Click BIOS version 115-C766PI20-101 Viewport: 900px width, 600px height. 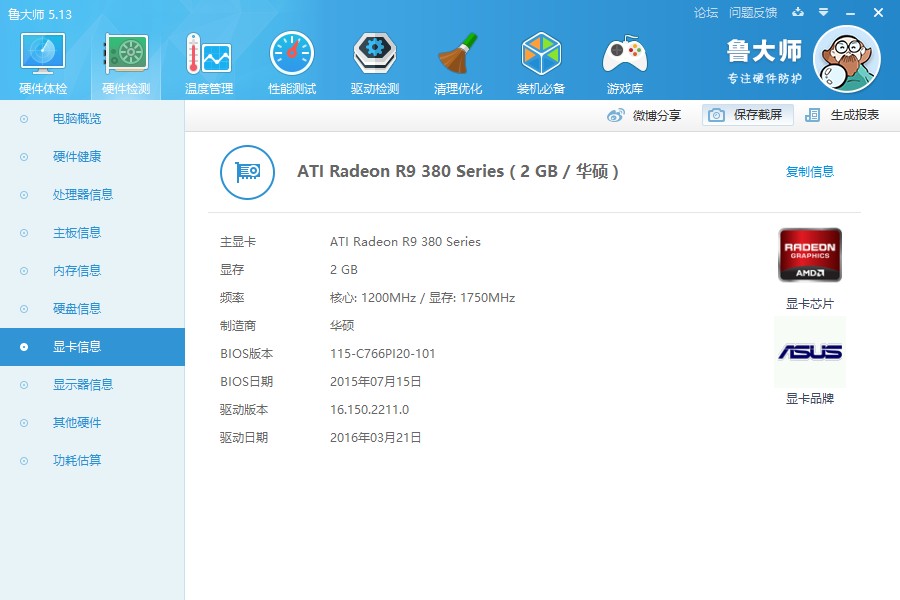(383, 354)
